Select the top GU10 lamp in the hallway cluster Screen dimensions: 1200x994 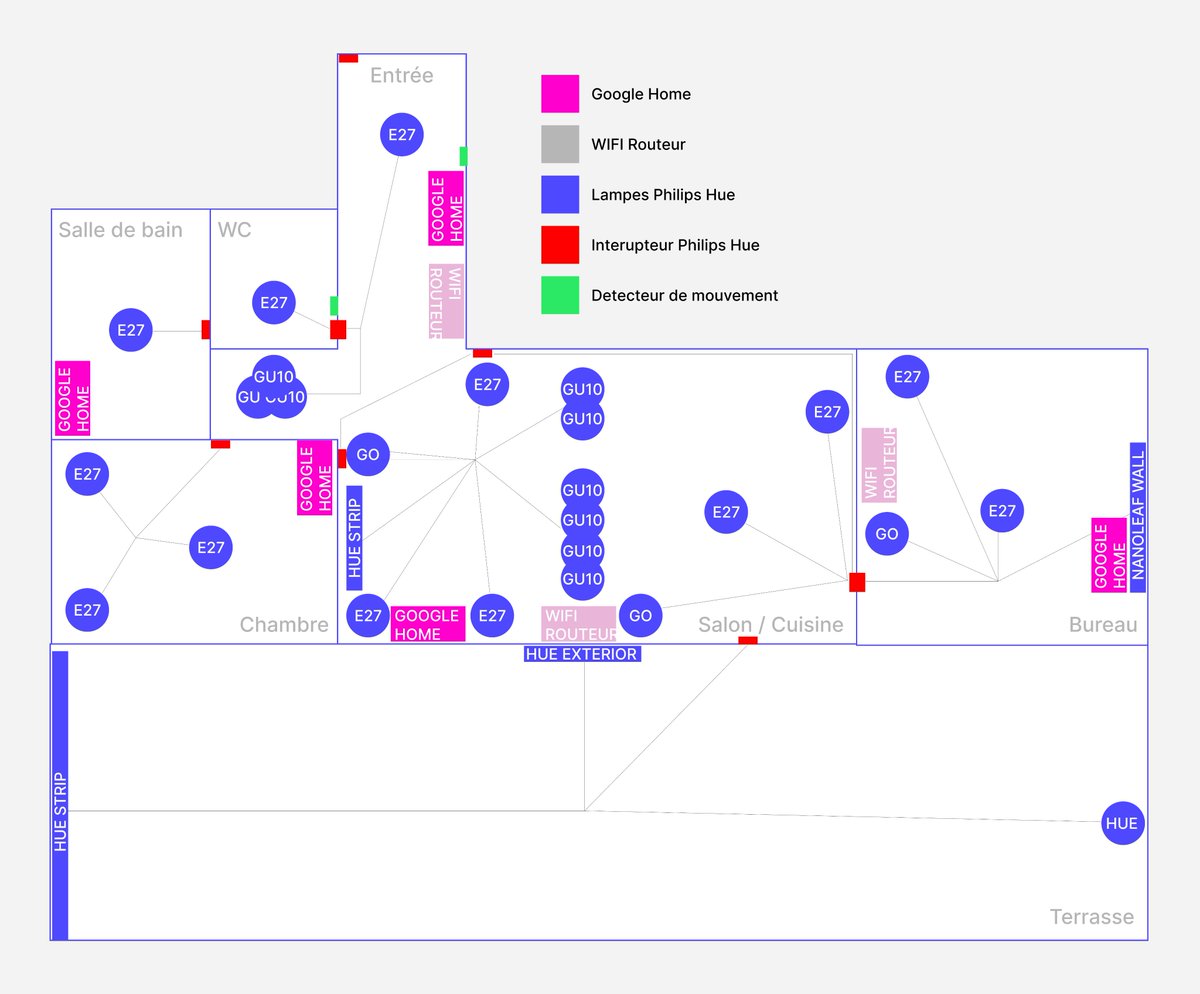274,376
